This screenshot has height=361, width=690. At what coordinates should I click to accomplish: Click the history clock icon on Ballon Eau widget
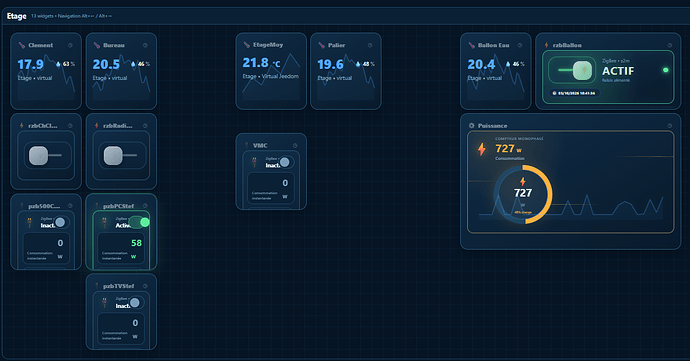pyautogui.click(x=520, y=45)
